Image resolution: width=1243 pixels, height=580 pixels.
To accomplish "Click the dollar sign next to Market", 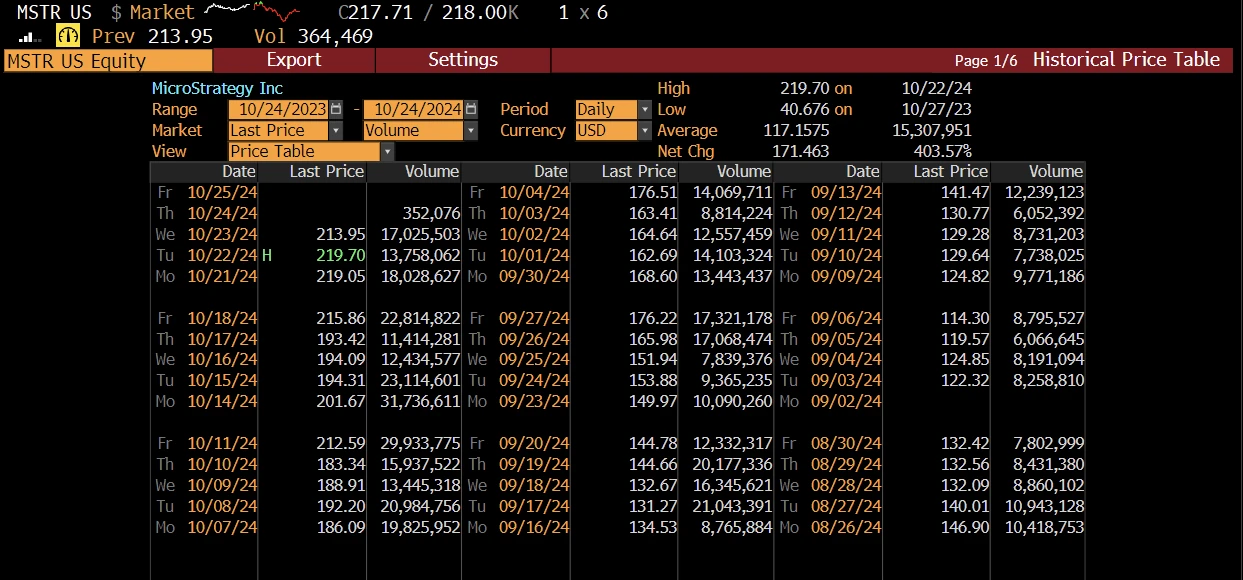I will pos(116,13).
